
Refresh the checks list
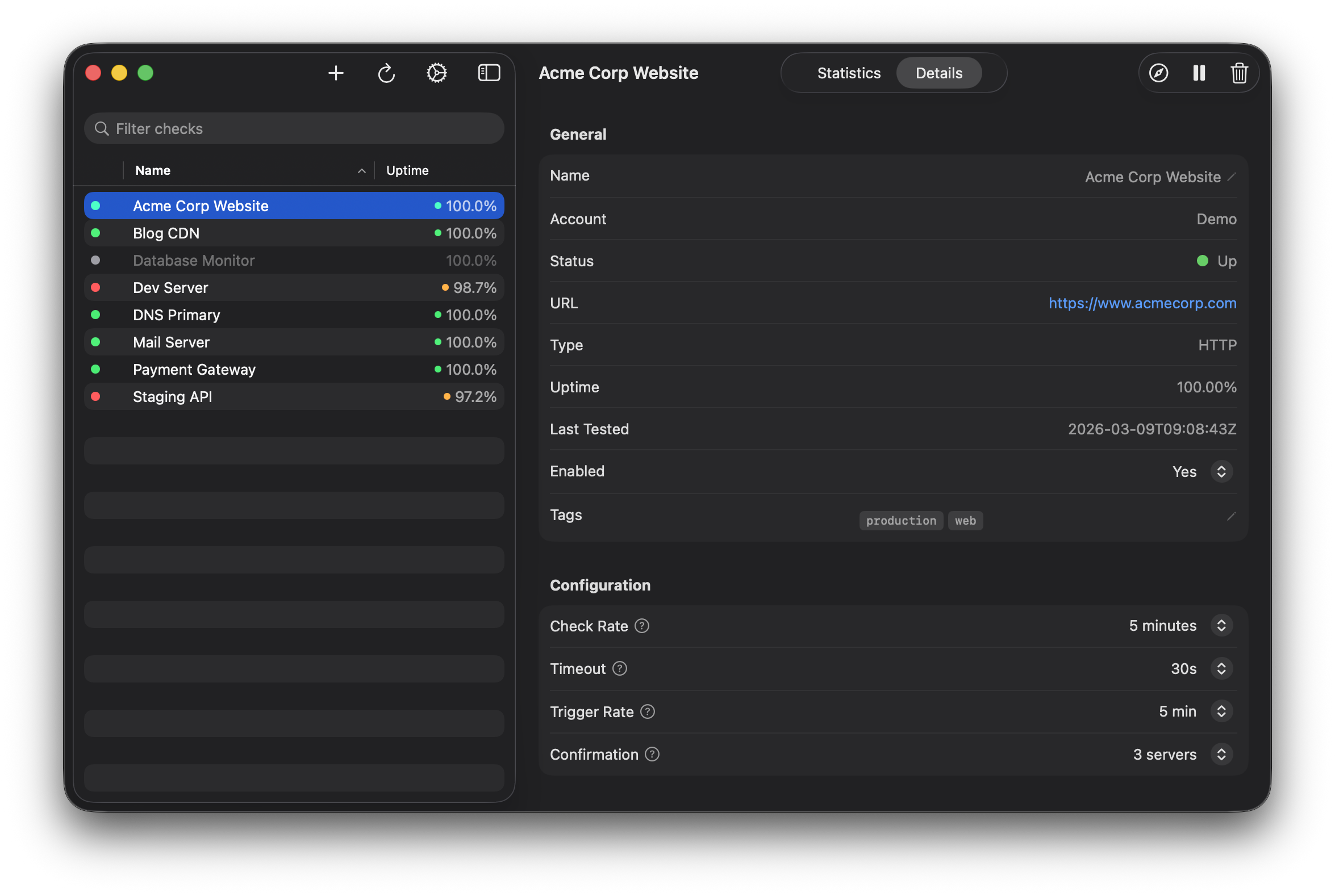386,73
